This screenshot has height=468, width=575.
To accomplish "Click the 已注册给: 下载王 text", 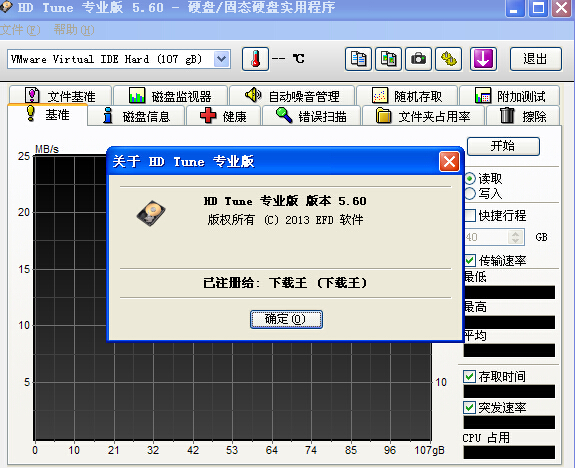I will tap(285, 283).
